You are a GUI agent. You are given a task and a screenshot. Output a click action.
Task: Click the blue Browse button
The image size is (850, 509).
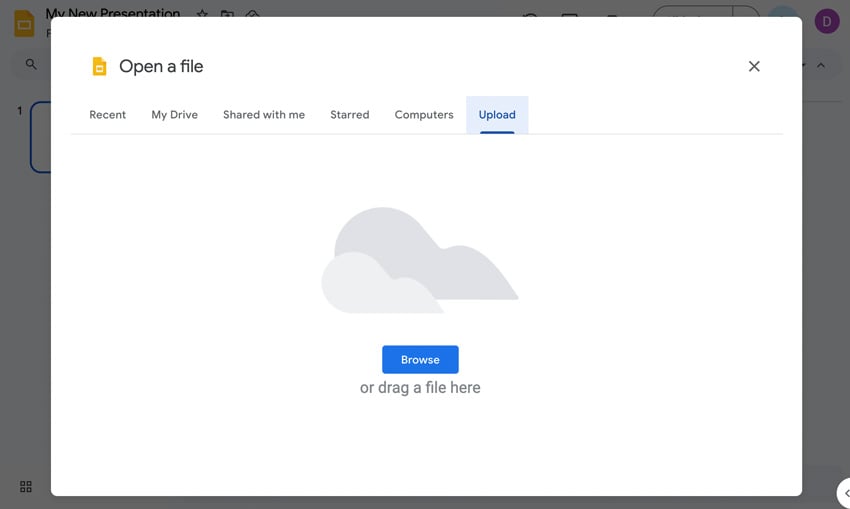(420, 360)
